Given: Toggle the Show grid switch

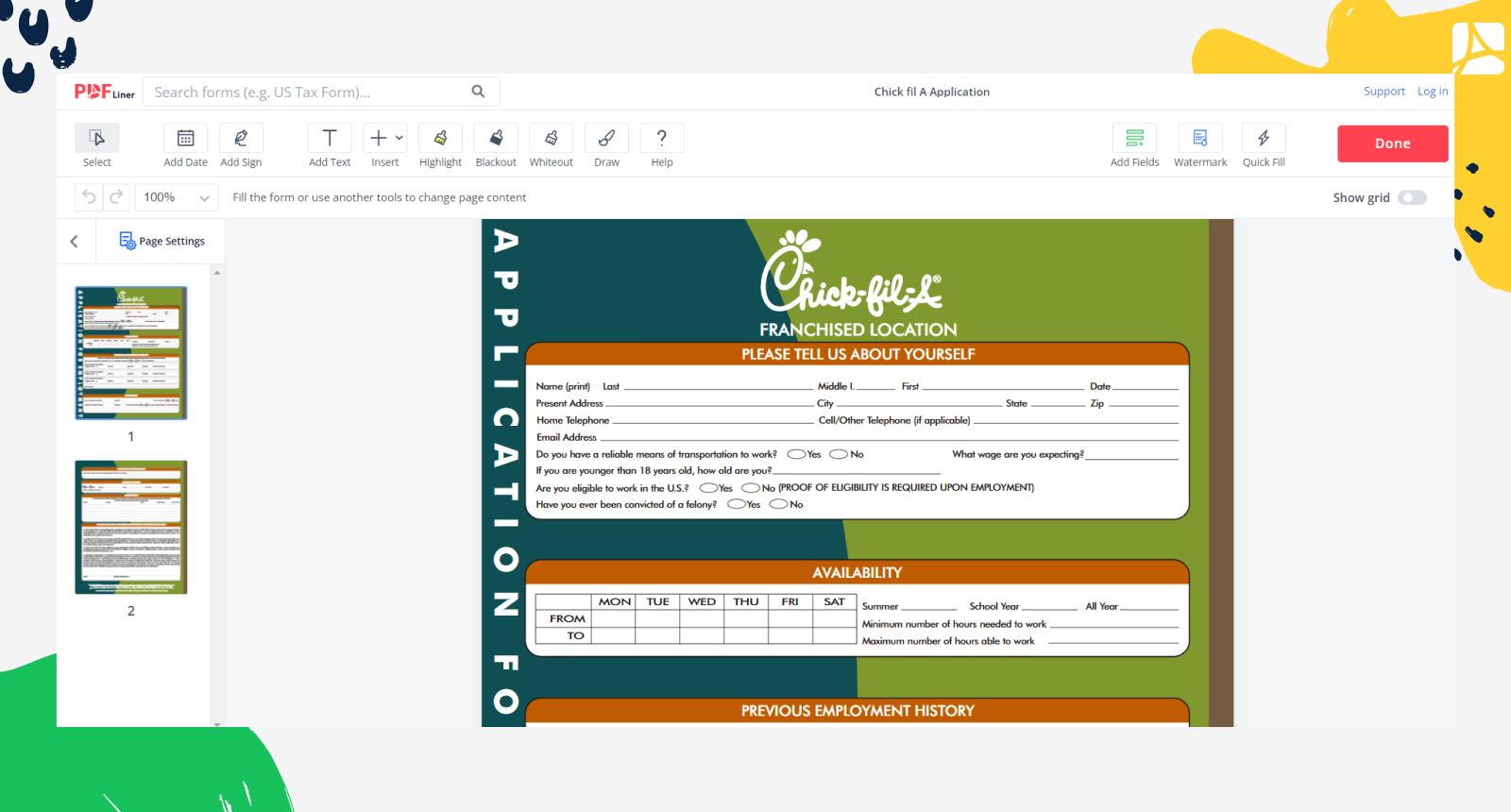Looking at the screenshot, I should (1413, 197).
